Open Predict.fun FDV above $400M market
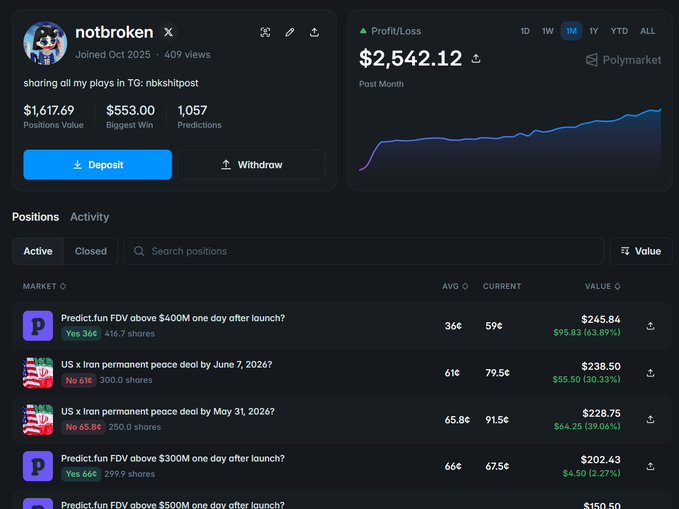 tap(173, 318)
